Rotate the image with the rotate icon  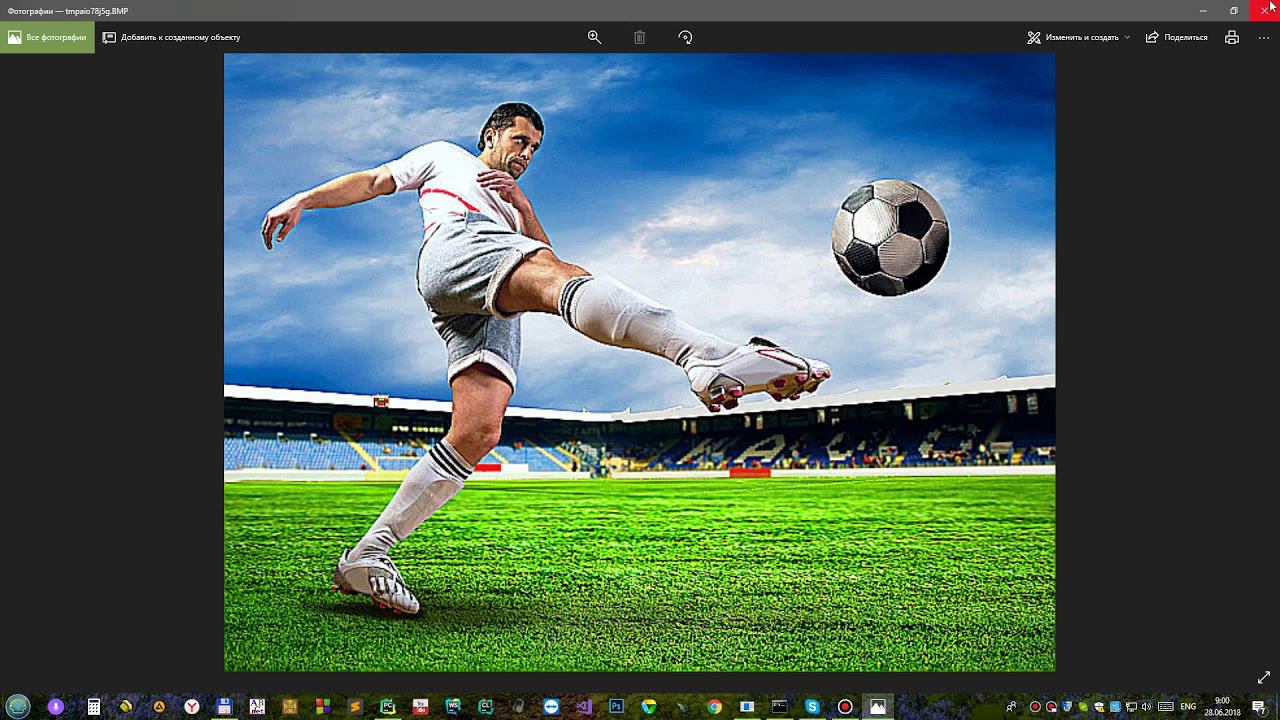[x=685, y=37]
